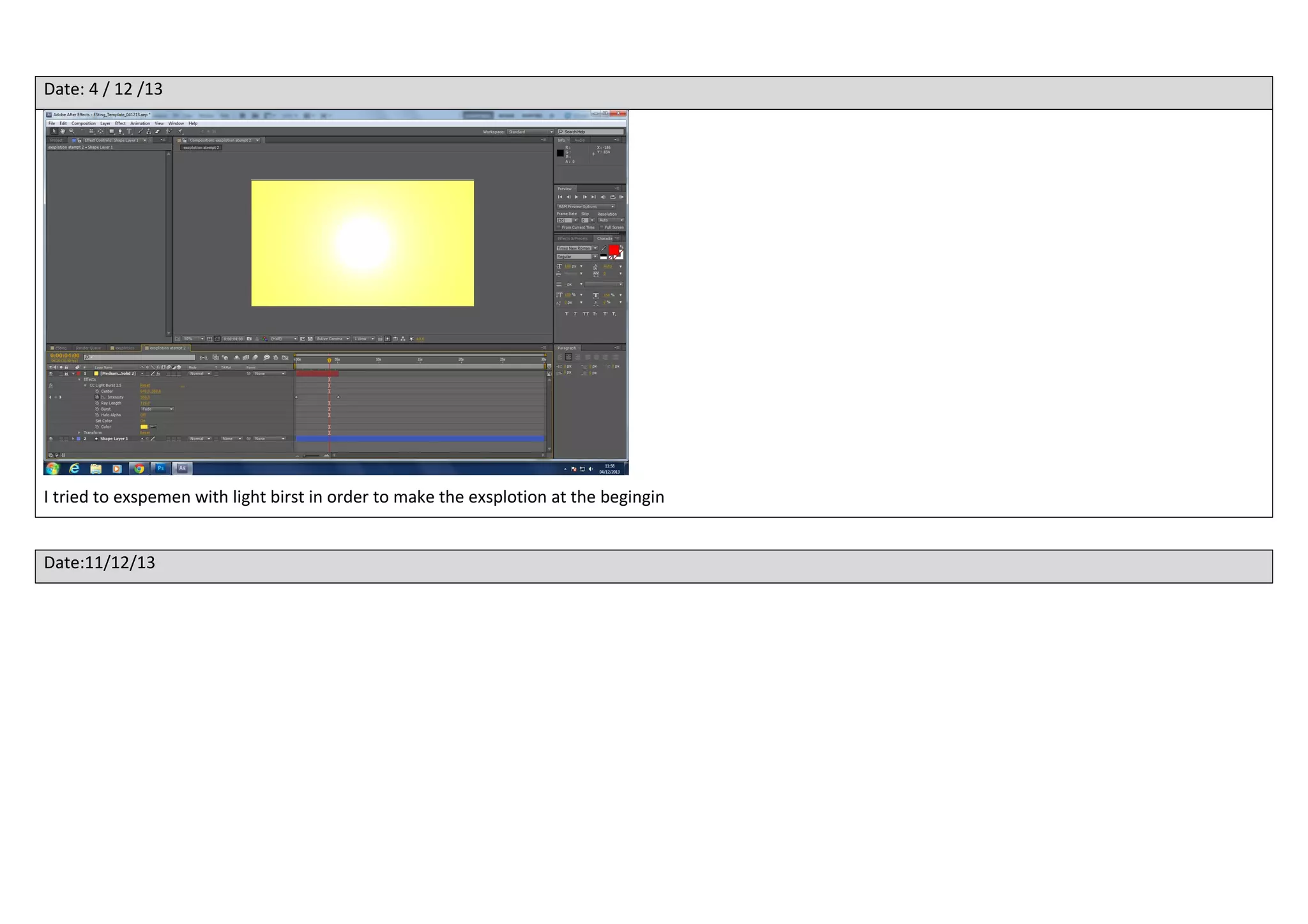Select the Eraser tool
The height and width of the screenshot is (924, 1308).
[157, 132]
